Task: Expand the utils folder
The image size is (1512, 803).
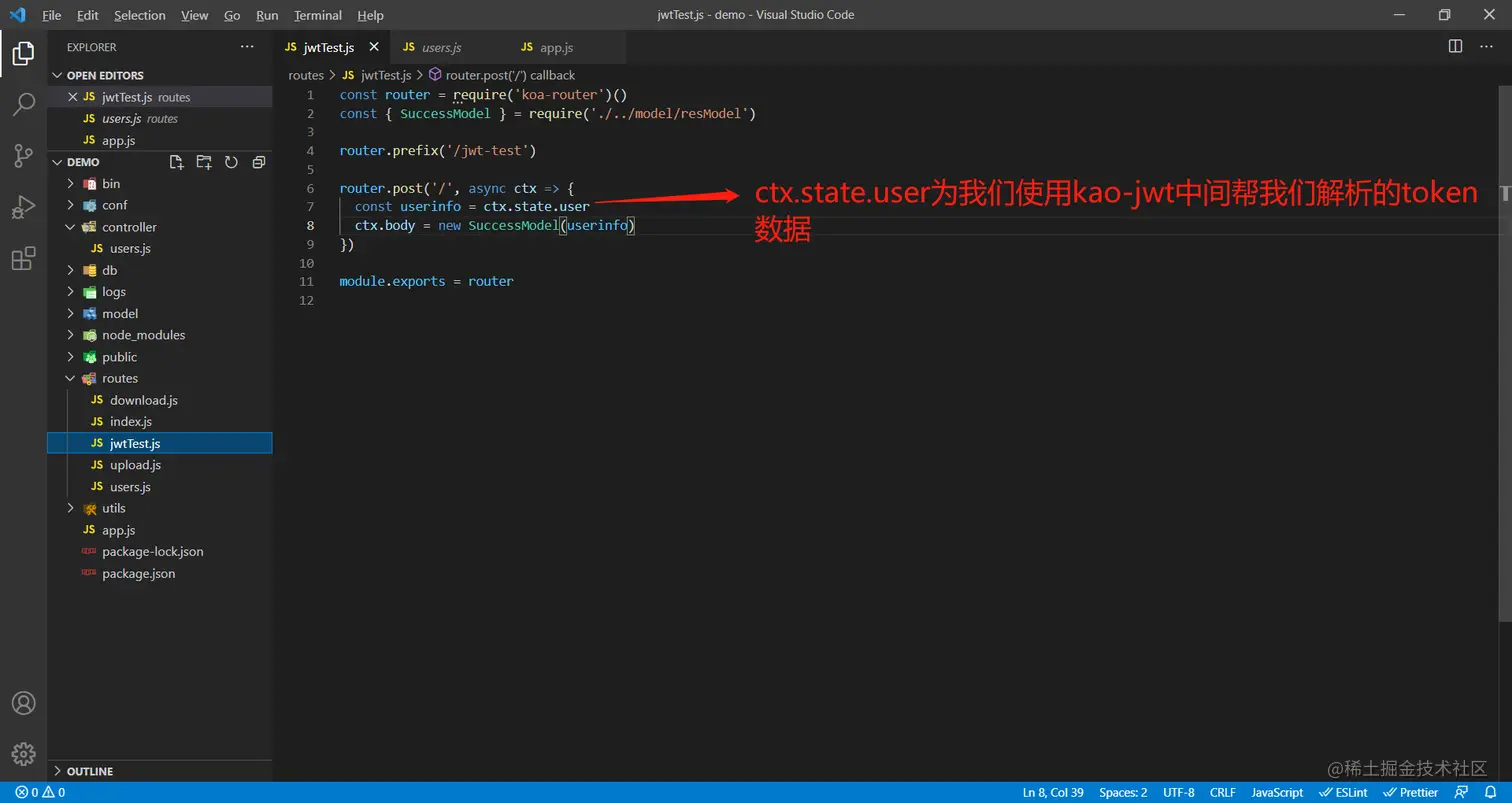Action: (160, 509)
